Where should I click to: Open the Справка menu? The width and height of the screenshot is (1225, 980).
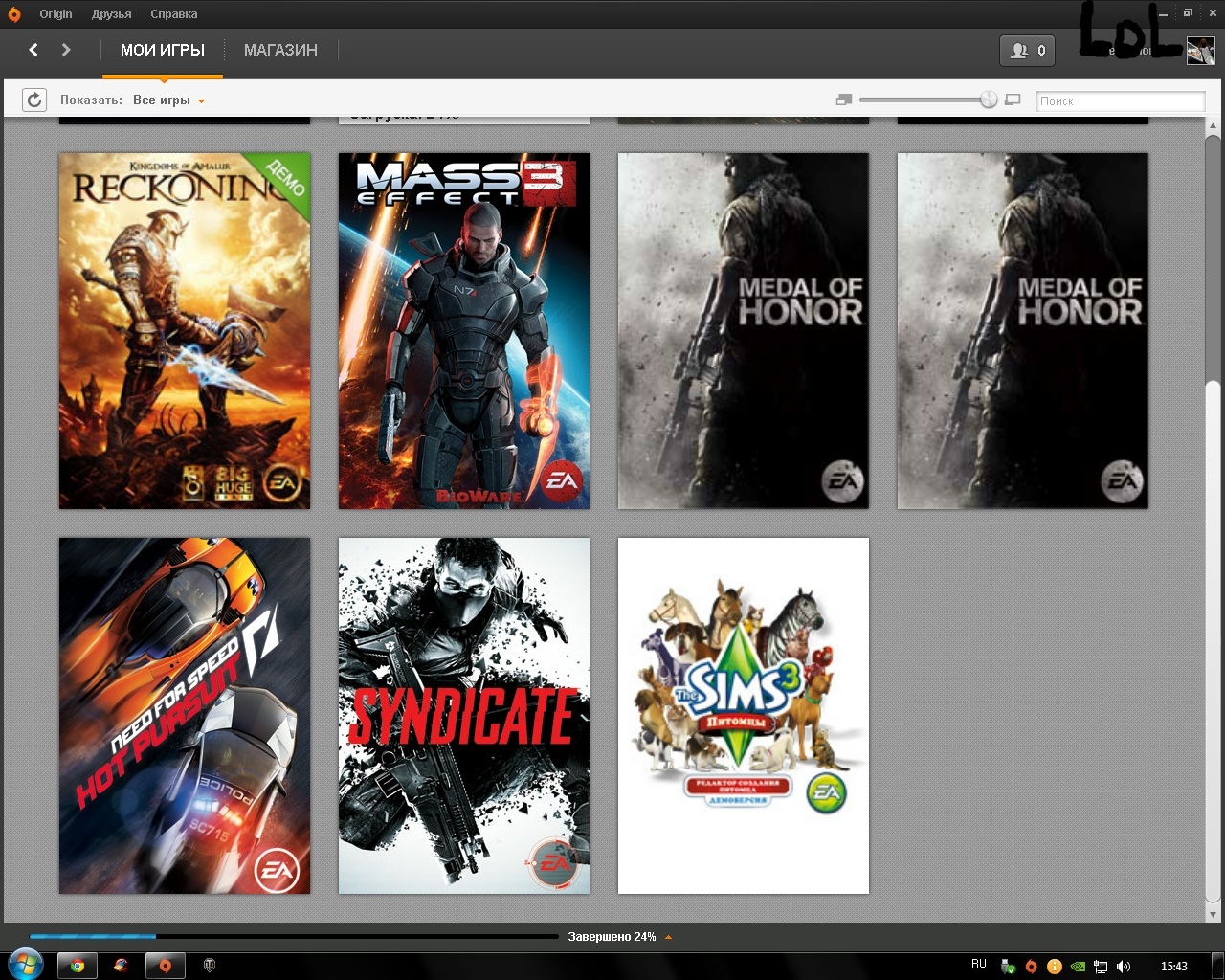coord(174,14)
